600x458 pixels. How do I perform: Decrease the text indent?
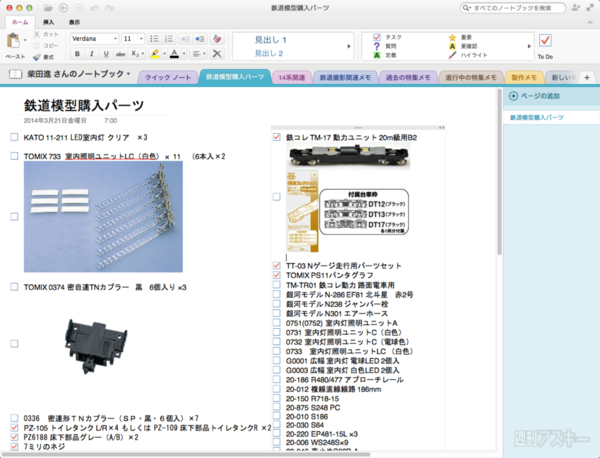pyautogui.click(x=185, y=39)
